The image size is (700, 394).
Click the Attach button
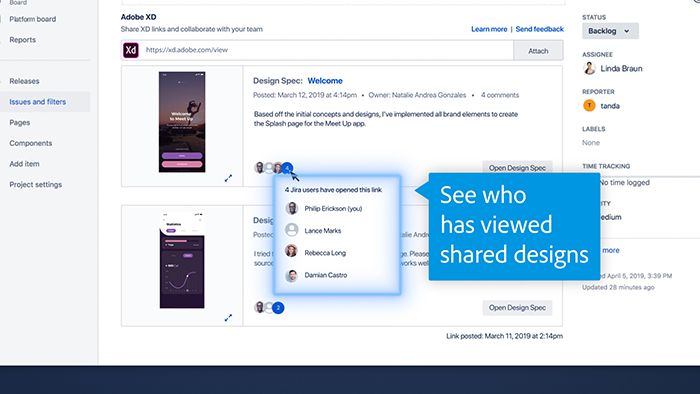click(x=538, y=51)
